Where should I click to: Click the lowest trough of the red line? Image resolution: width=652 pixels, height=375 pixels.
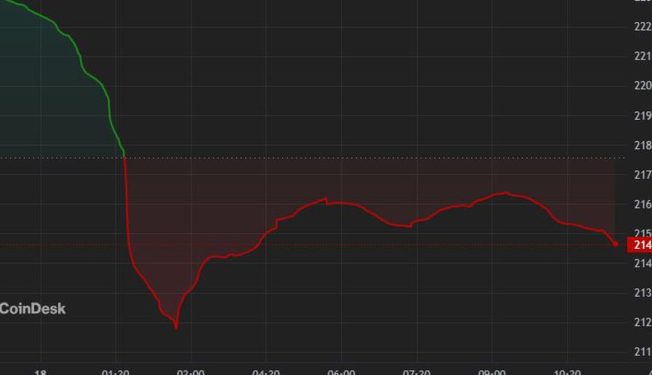click(176, 327)
